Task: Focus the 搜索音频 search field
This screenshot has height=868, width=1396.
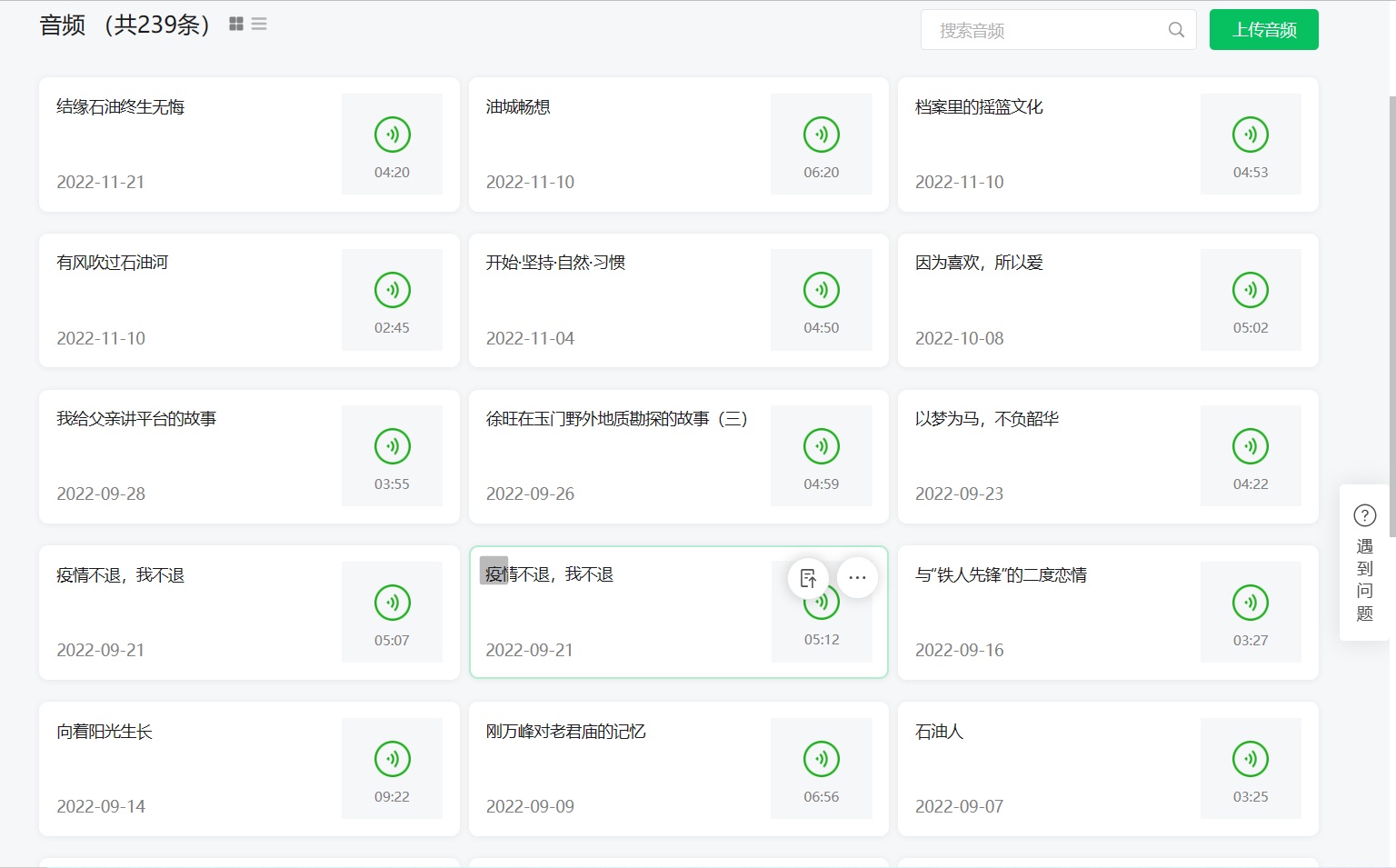Action: [1058, 30]
